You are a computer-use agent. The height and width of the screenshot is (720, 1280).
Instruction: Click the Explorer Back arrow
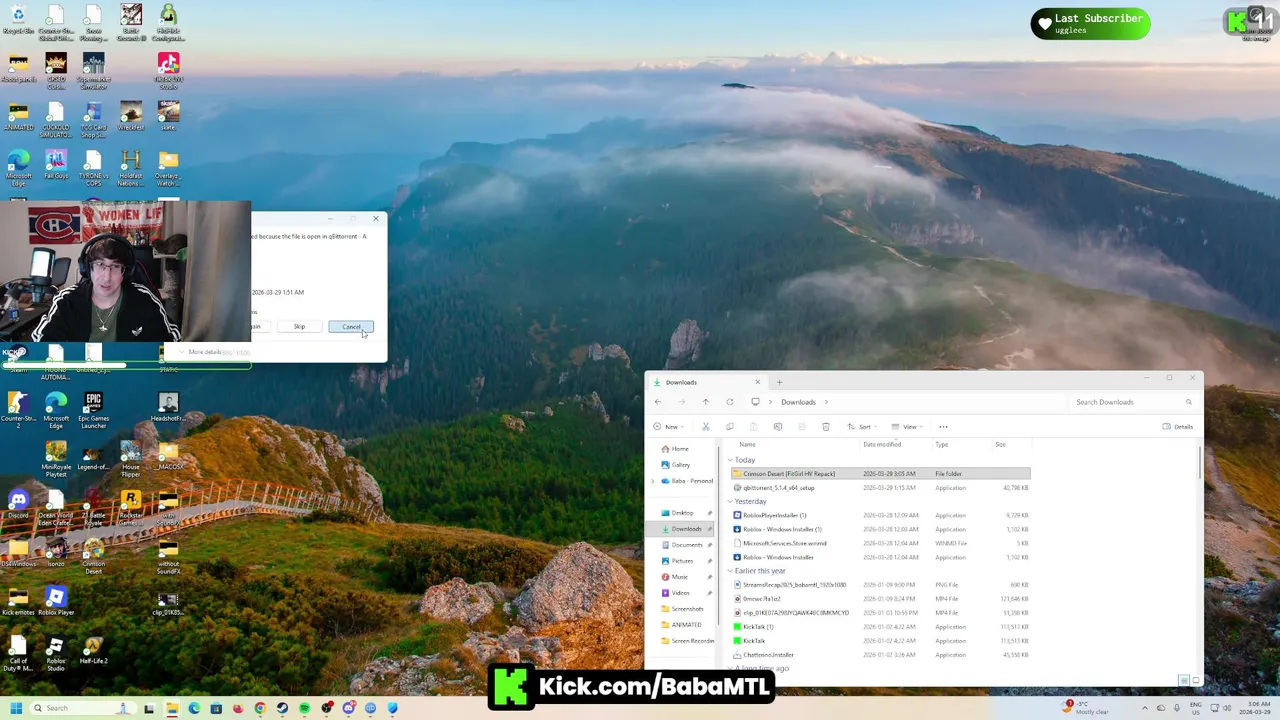(658, 402)
